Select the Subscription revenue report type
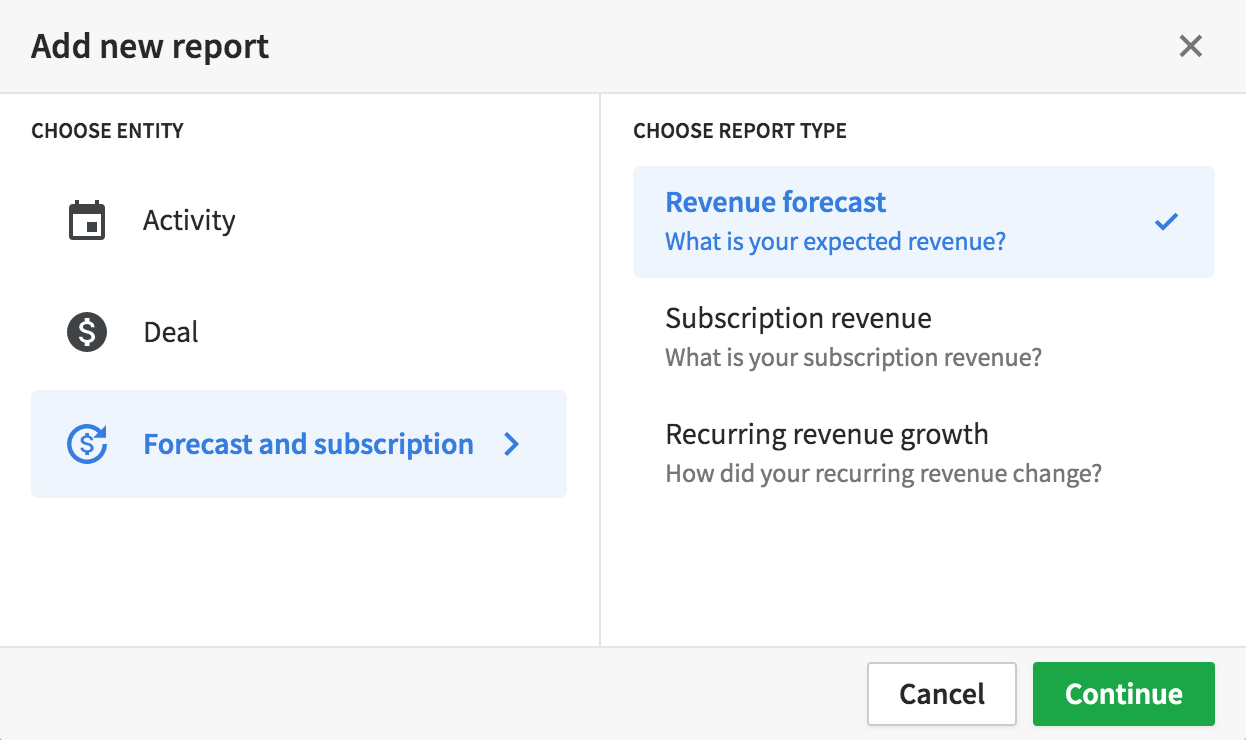Viewport: 1246px width, 740px height. coord(924,338)
